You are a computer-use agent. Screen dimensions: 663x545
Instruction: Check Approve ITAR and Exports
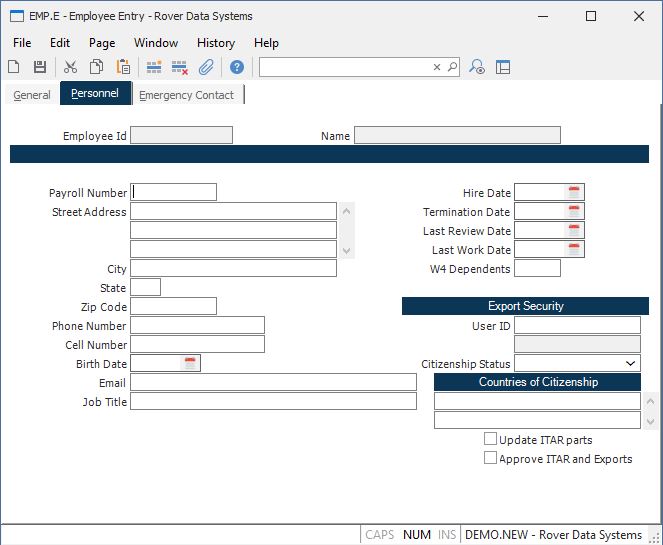491,458
